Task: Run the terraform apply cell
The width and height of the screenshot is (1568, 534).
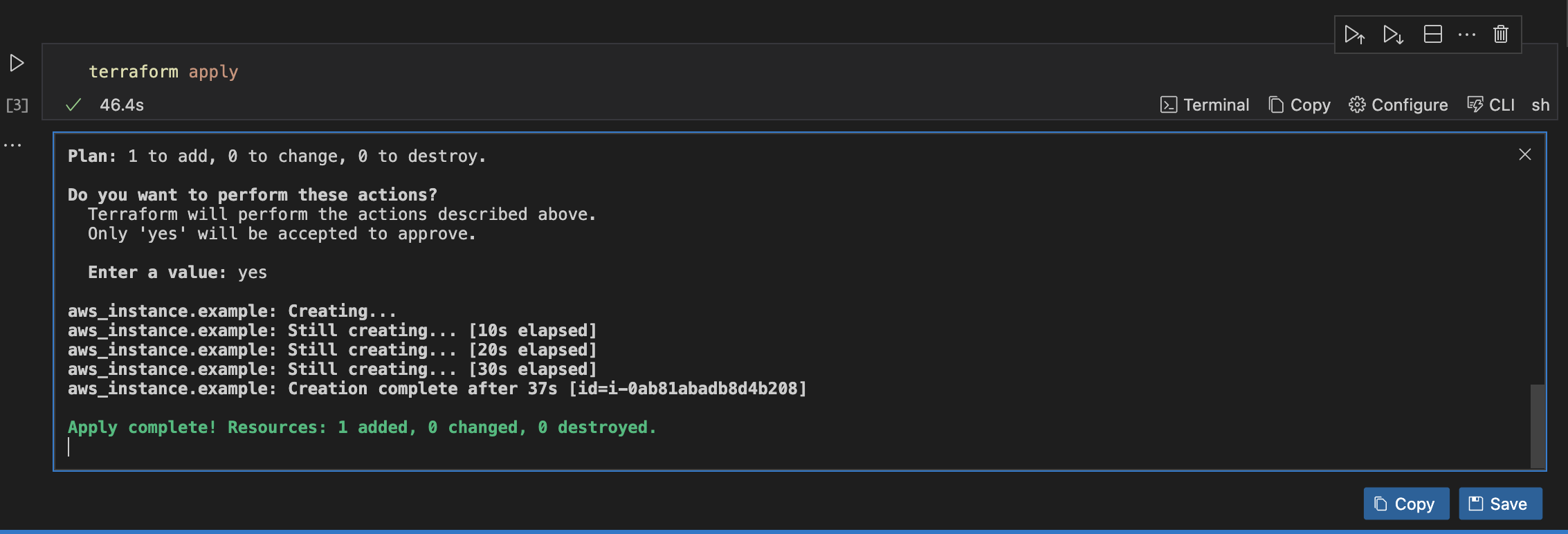Action: pos(17,63)
